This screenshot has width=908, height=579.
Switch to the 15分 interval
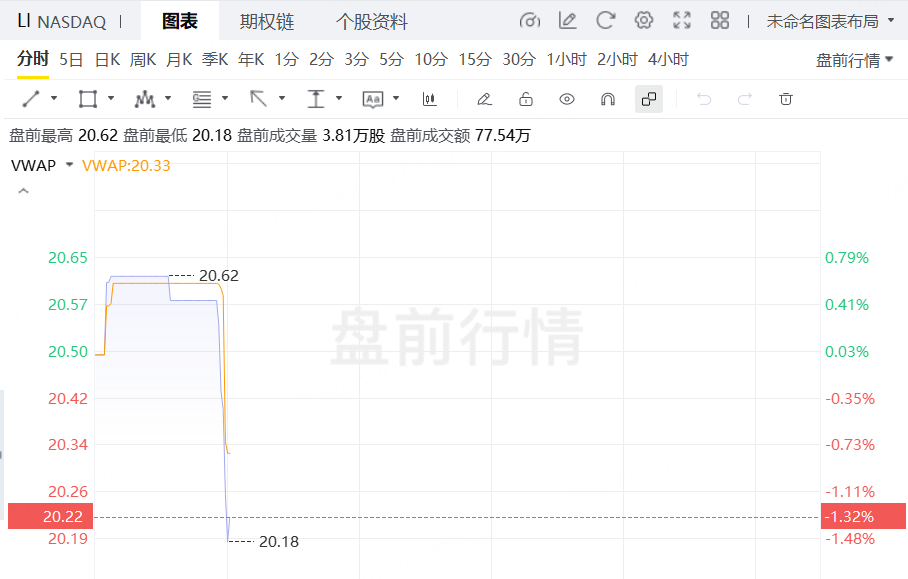[x=474, y=59]
